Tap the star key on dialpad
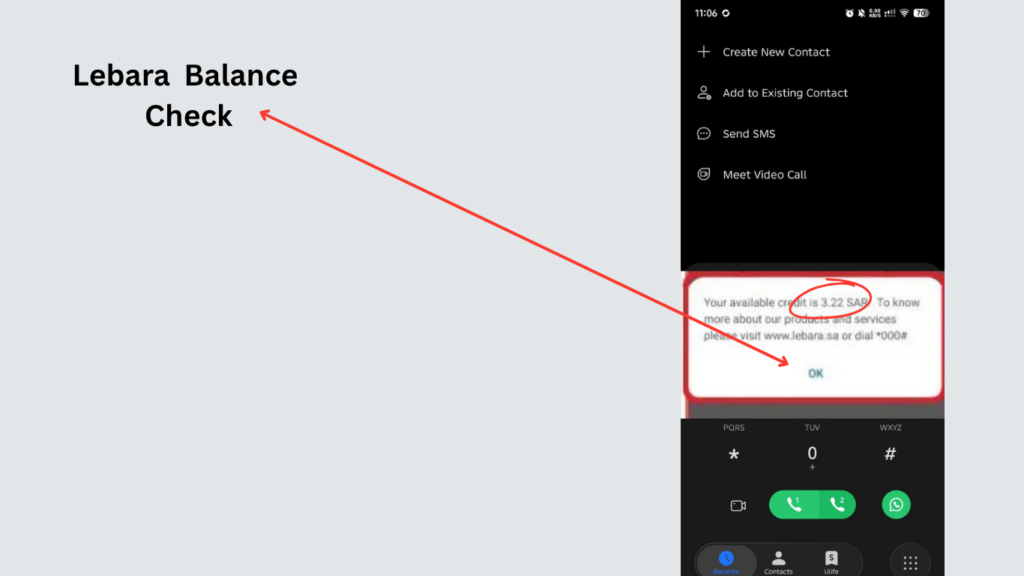Image resolution: width=1024 pixels, height=576 pixels. tap(734, 455)
